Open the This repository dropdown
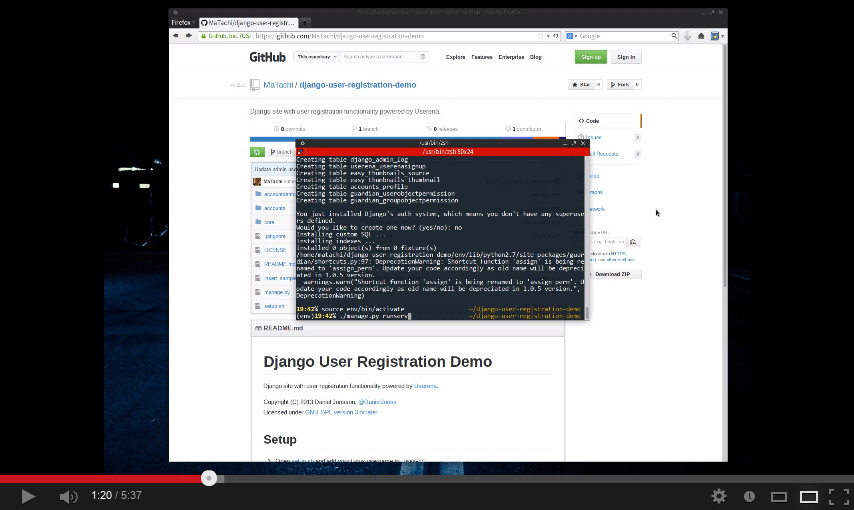Viewport: 854px width, 510px height. (x=316, y=57)
